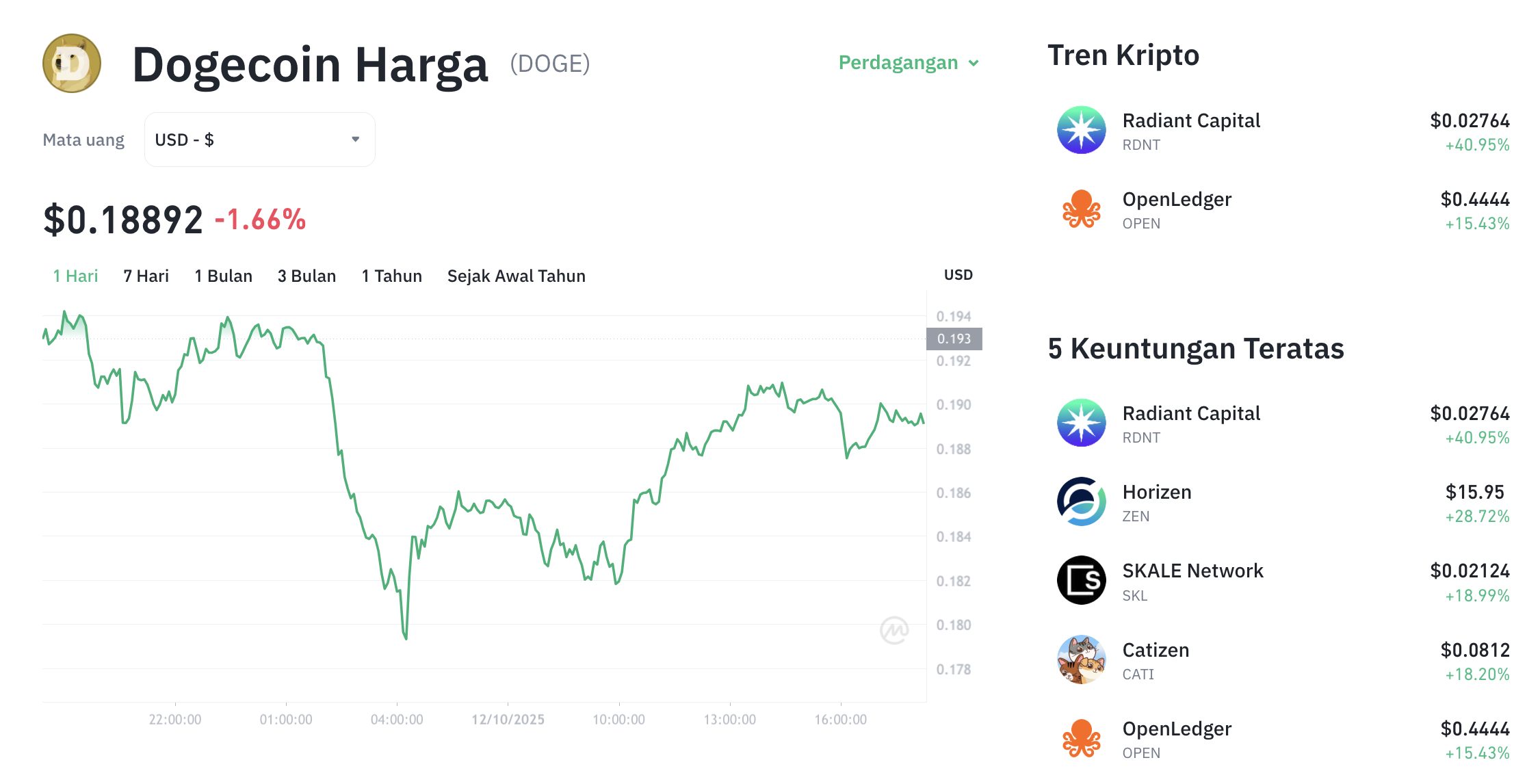Select the 1 Tahun time range

(x=391, y=276)
